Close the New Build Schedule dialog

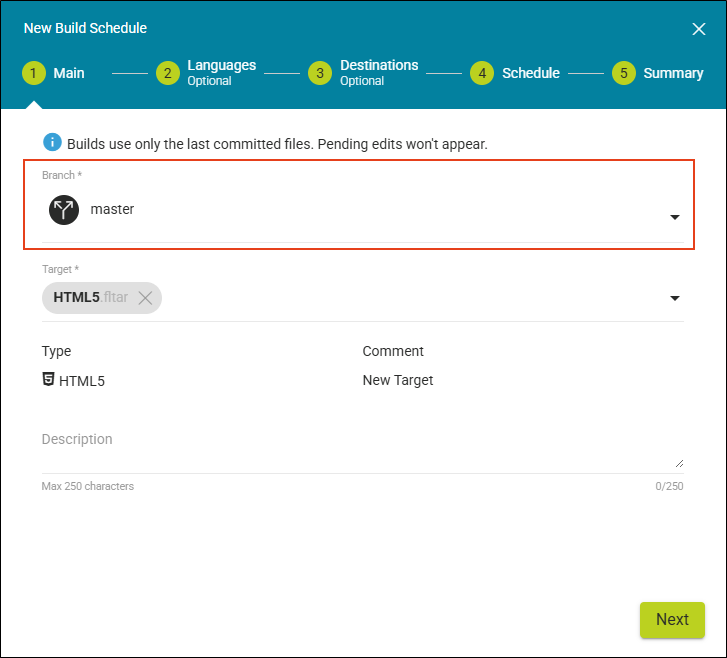click(699, 29)
